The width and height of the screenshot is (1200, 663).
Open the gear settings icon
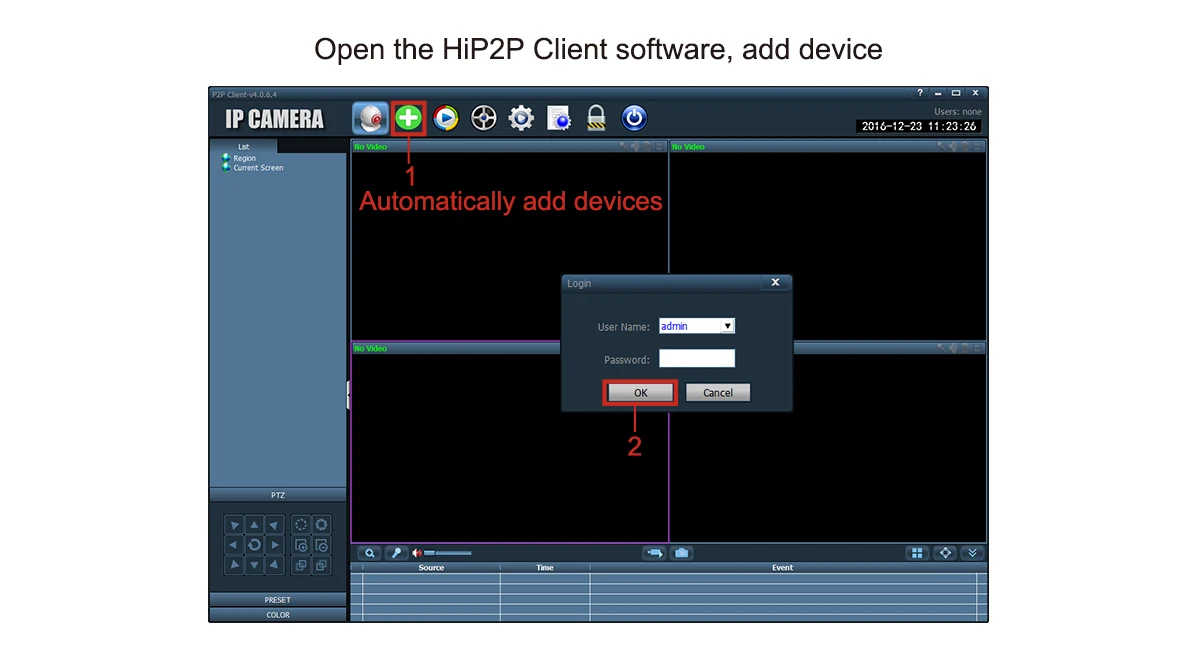521,119
